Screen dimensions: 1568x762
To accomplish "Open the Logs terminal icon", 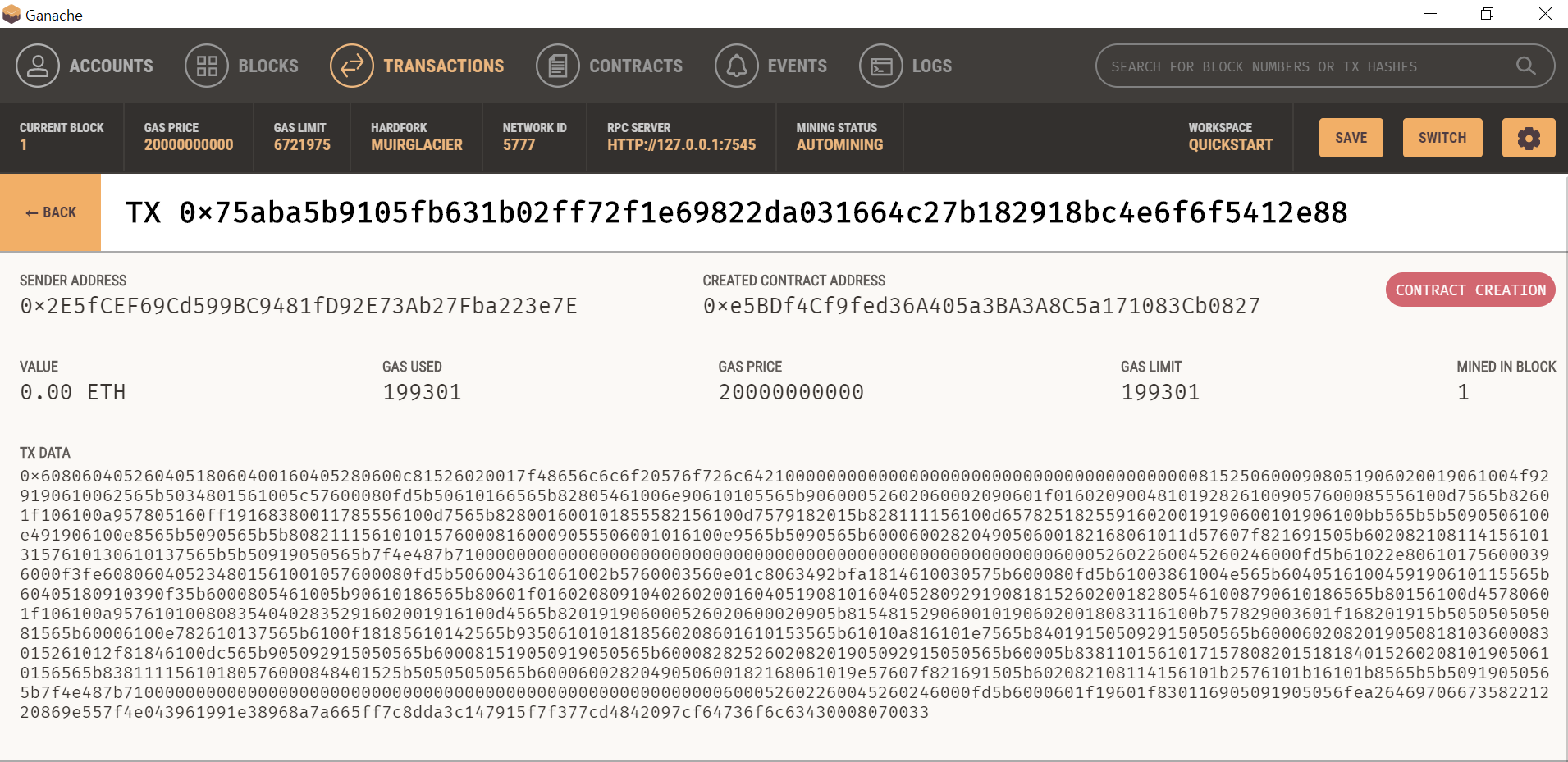I will tap(881, 66).
